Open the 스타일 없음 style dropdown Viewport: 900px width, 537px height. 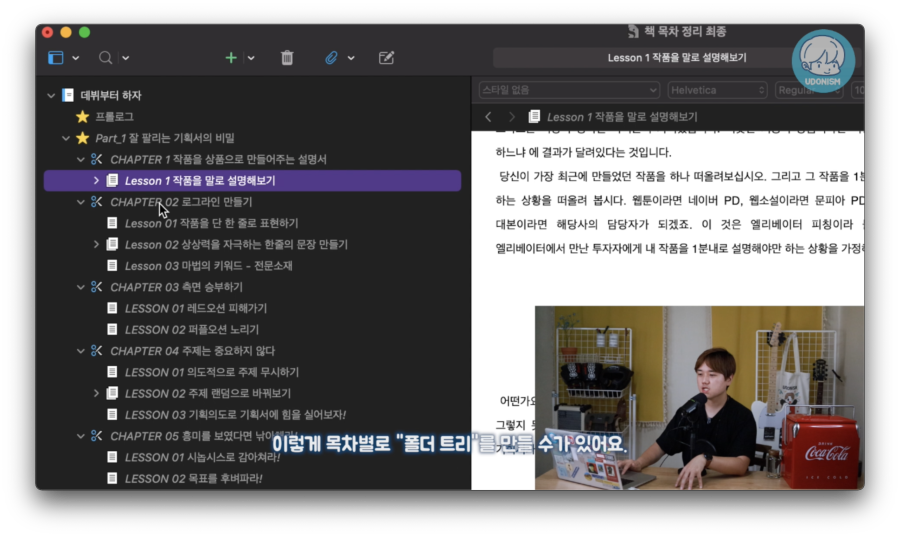569,90
